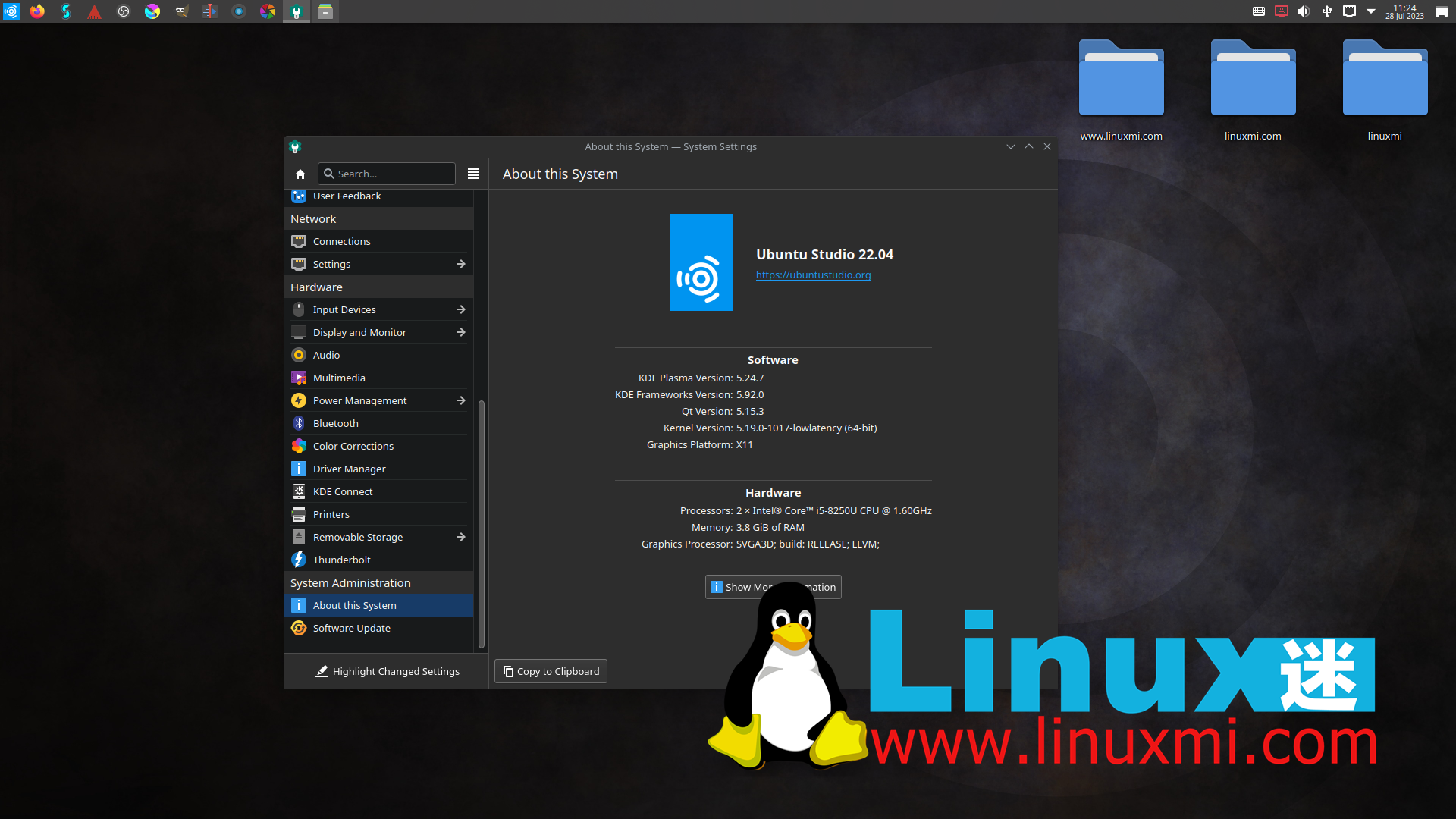Click the Kernel Version value text

tap(806, 428)
